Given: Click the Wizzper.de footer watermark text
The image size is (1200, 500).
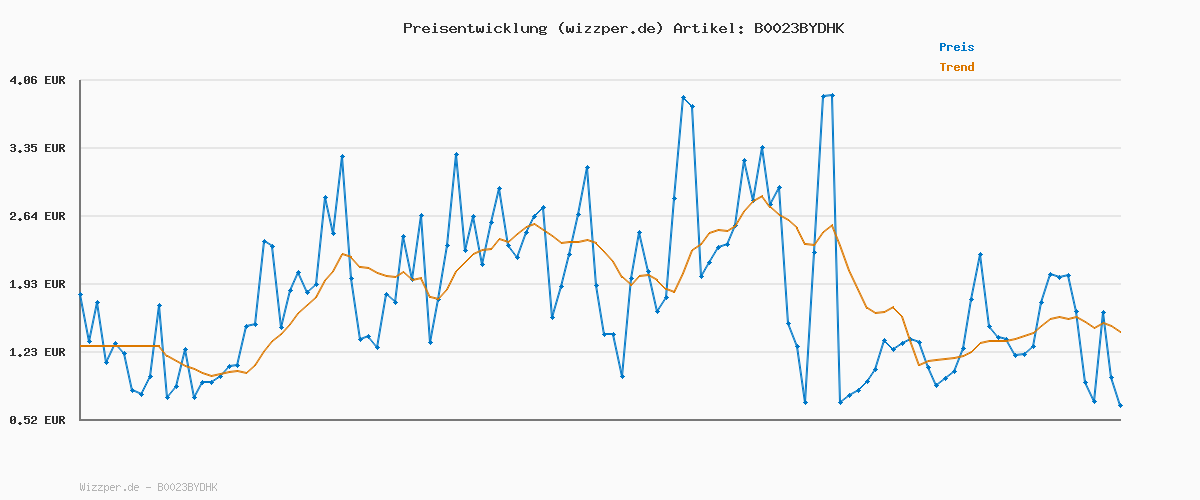Looking at the screenshot, I should click(x=148, y=487).
